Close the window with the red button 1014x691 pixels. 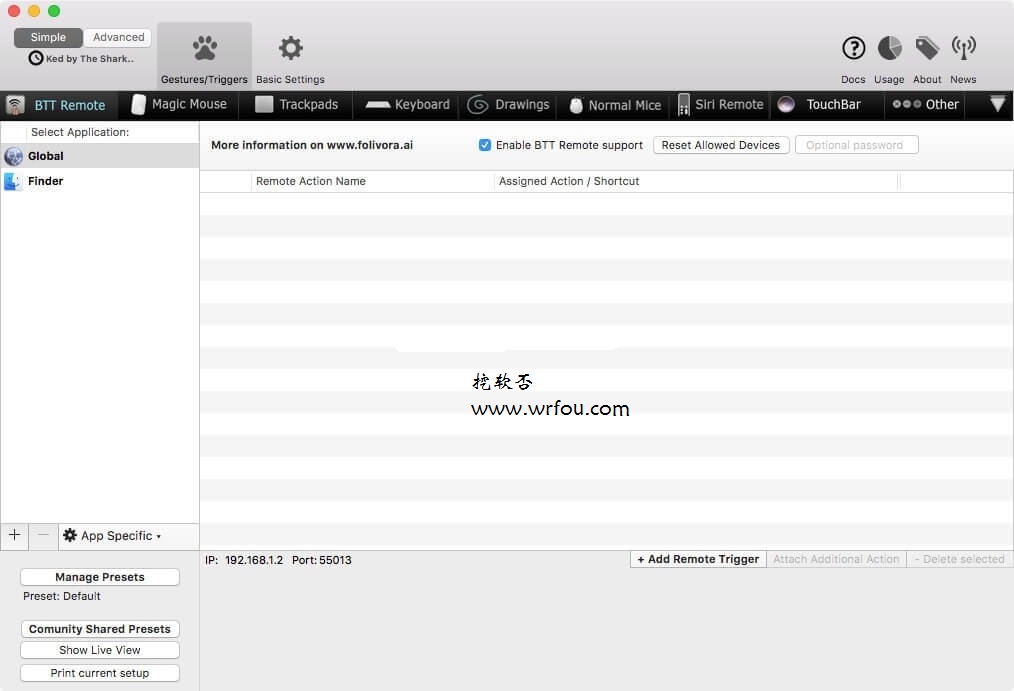(x=14, y=11)
